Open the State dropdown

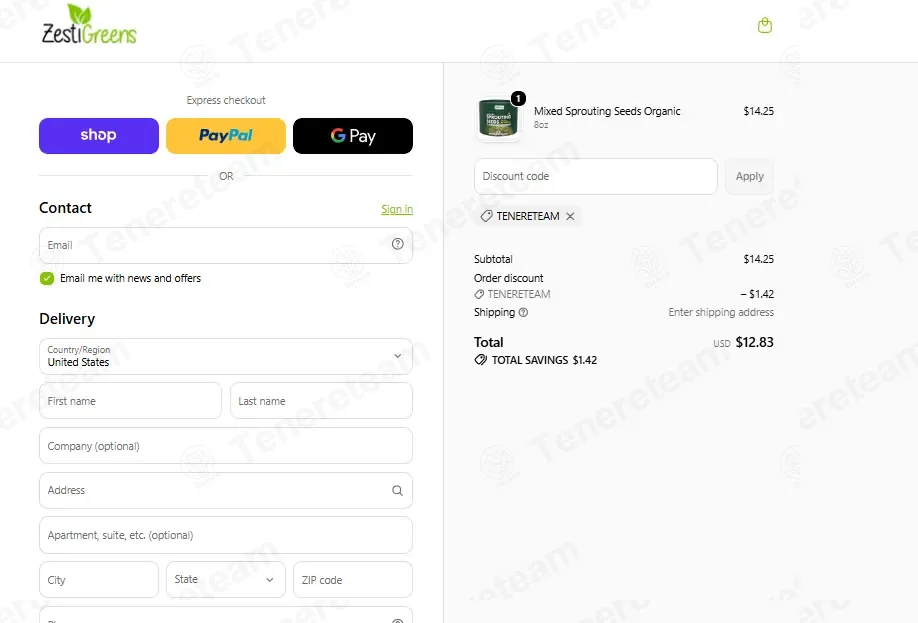[x=226, y=580]
